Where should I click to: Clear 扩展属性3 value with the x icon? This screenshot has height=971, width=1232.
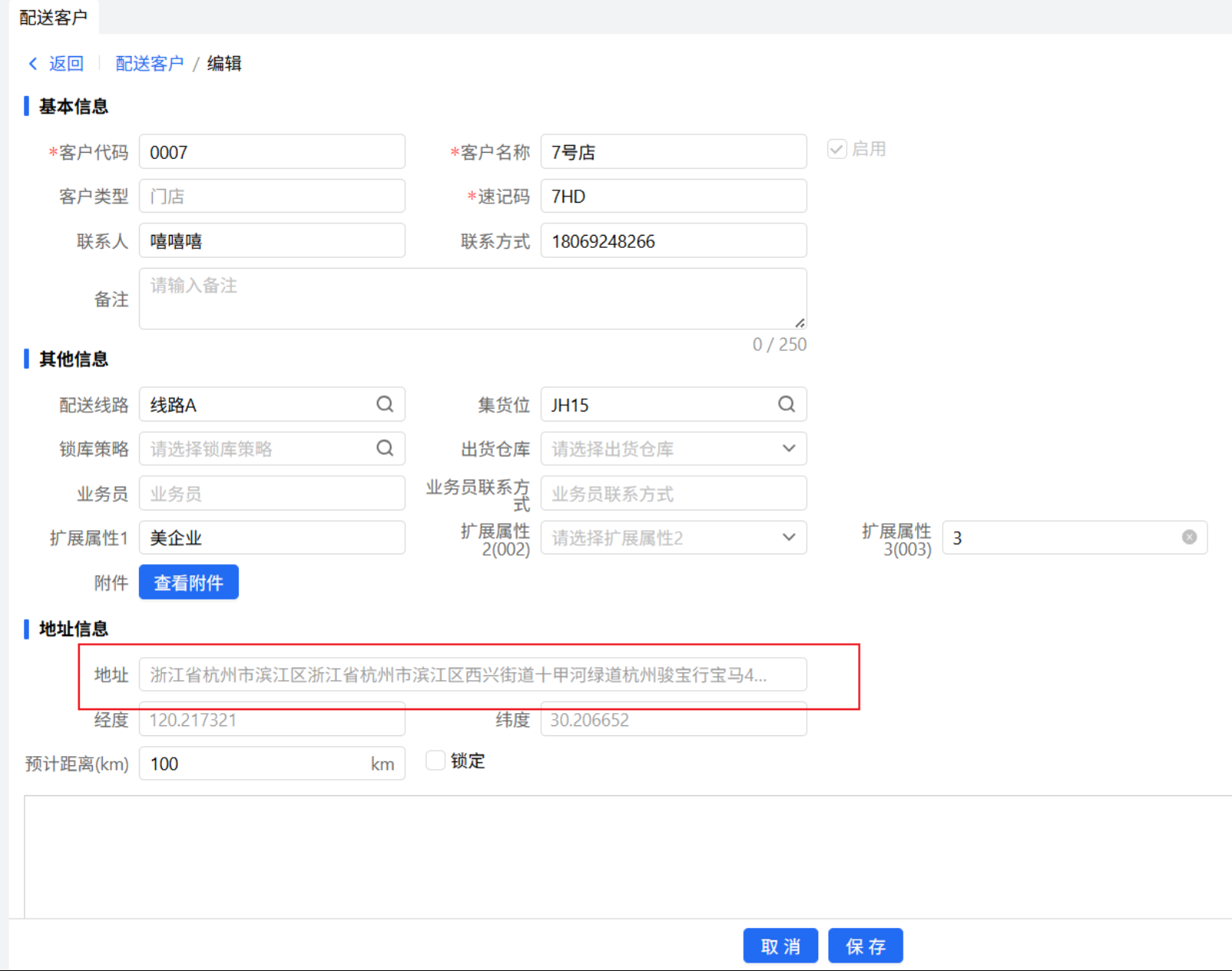pos(1189,537)
